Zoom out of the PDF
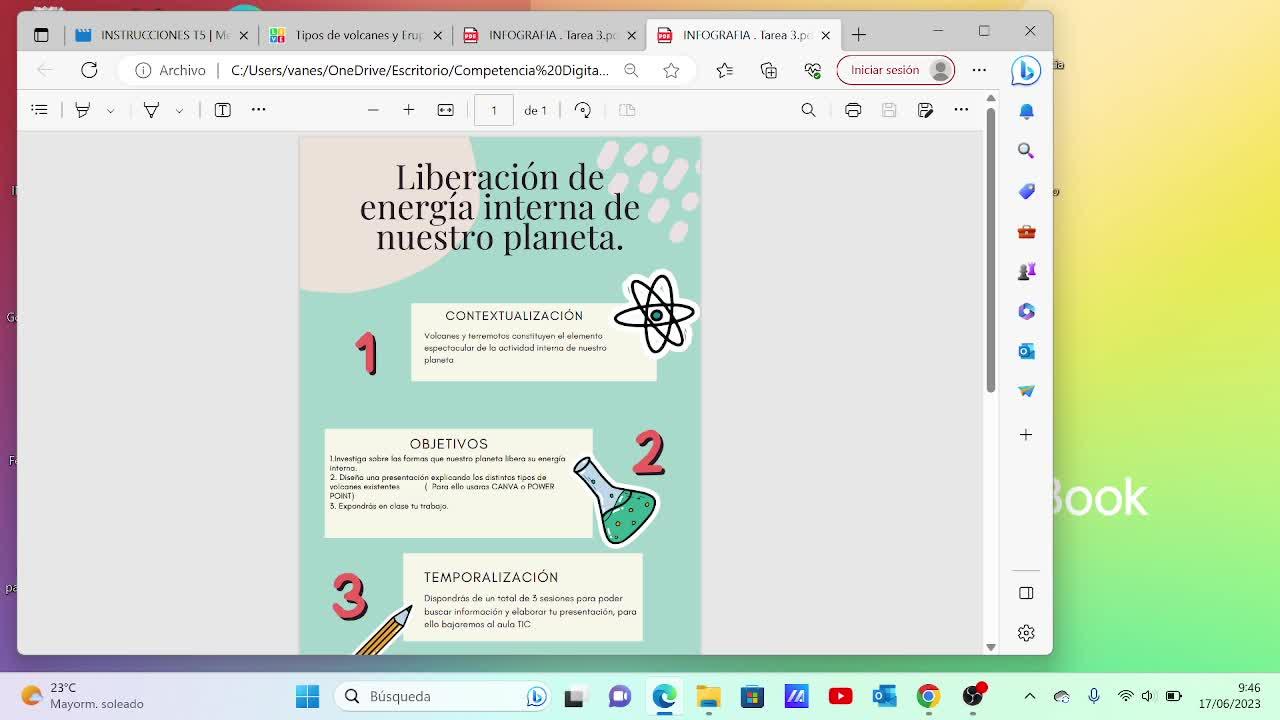Image resolution: width=1280 pixels, height=720 pixels. click(x=373, y=110)
